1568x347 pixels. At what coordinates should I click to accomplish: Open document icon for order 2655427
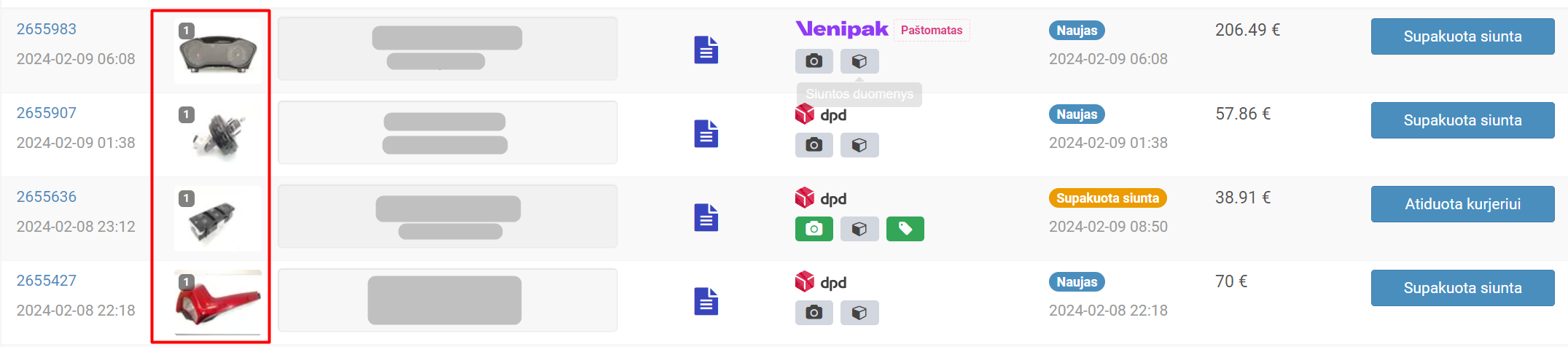pyautogui.click(x=706, y=301)
